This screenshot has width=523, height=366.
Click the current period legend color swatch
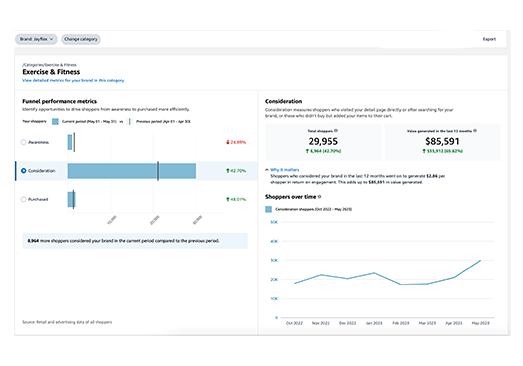tap(55, 121)
